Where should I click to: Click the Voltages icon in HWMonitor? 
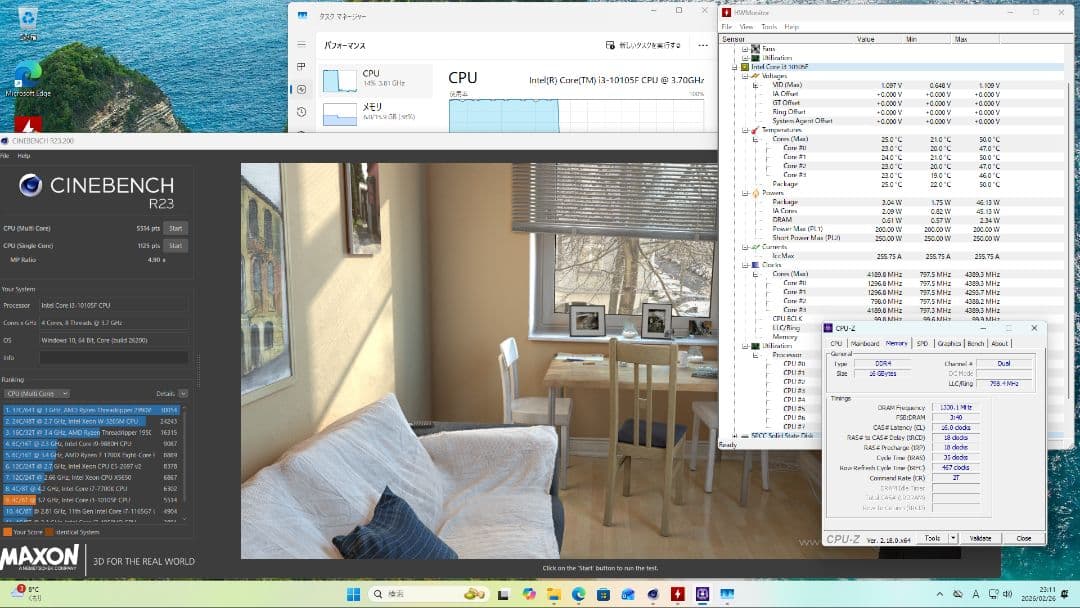(755, 76)
